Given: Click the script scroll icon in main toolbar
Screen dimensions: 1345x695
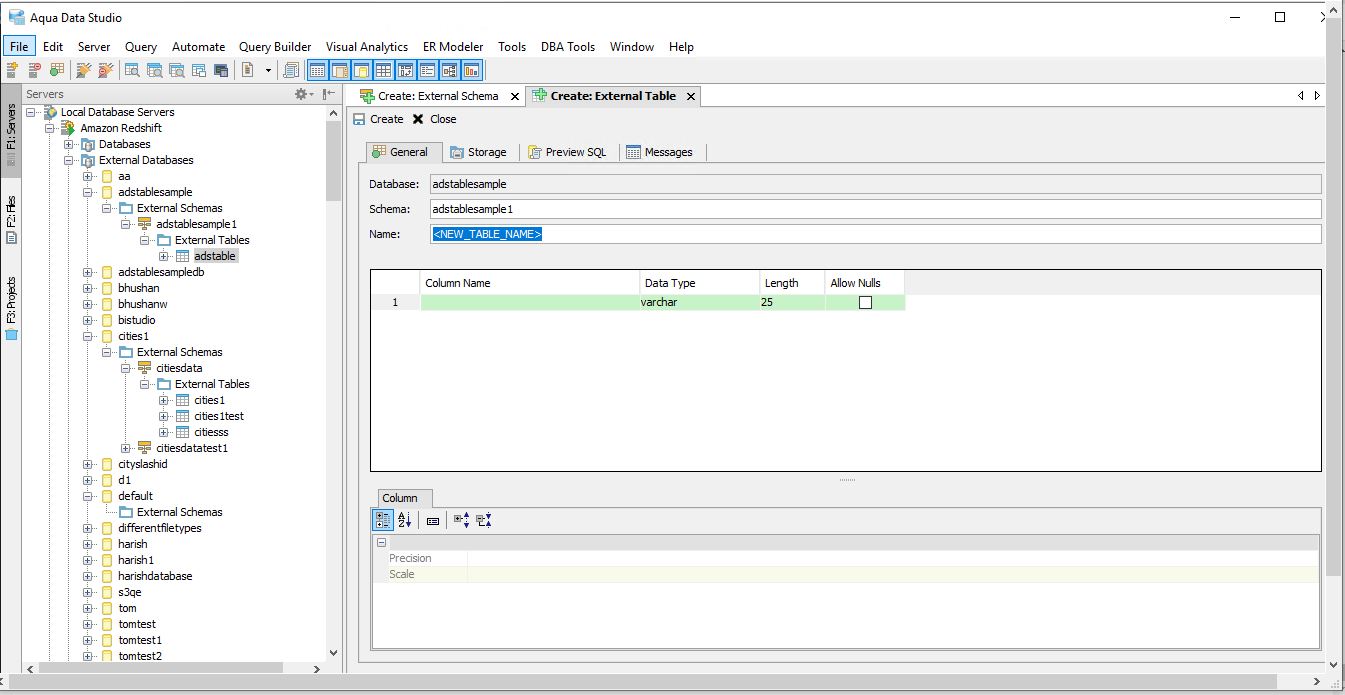Looking at the screenshot, I should point(291,70).
